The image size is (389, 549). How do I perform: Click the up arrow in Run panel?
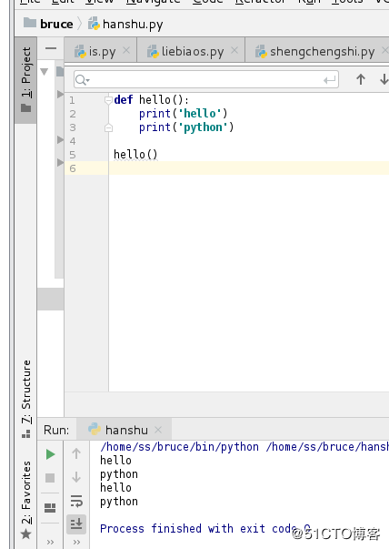(76, 454)
